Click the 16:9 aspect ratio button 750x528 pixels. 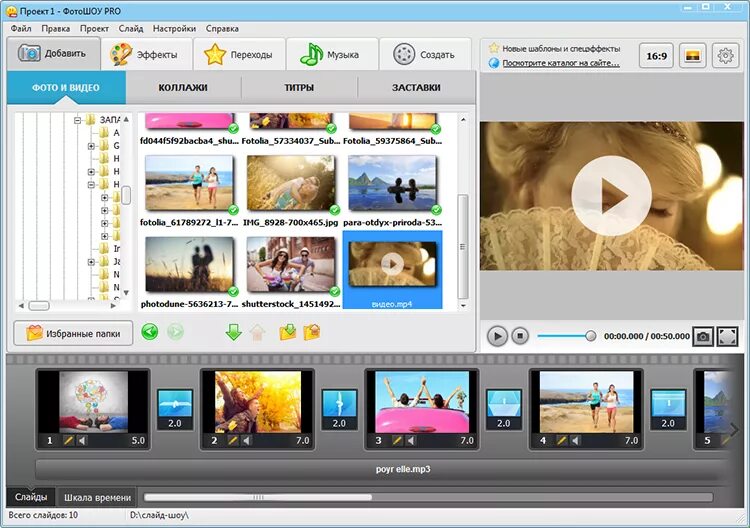tap(656, 56)
